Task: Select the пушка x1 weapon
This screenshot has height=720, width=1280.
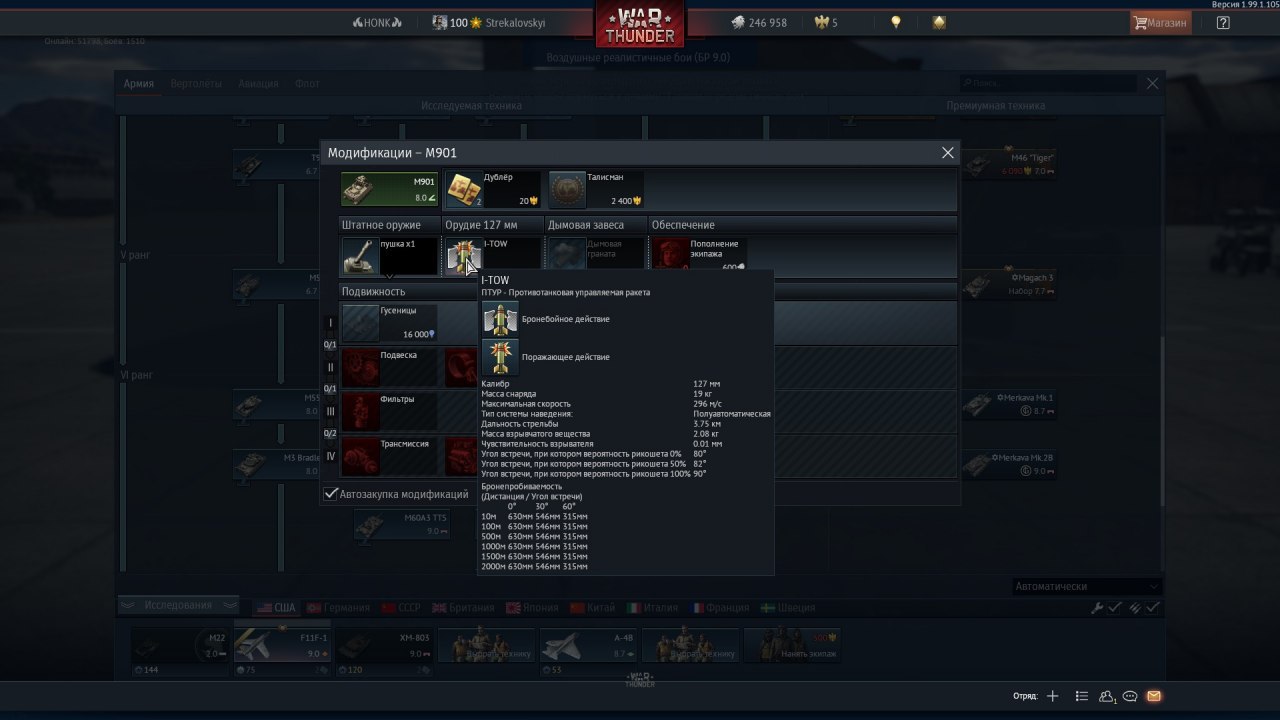Action: click(x=389, y=256)
